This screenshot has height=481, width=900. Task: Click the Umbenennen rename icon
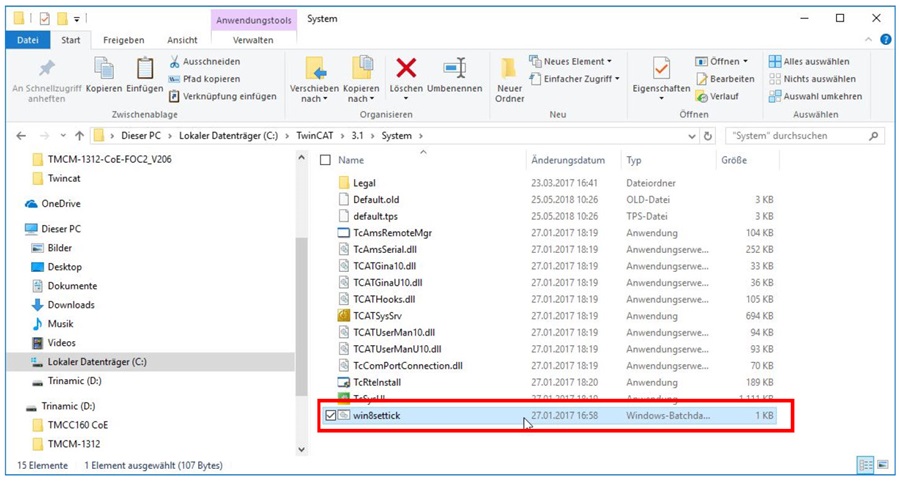(455, 69)
